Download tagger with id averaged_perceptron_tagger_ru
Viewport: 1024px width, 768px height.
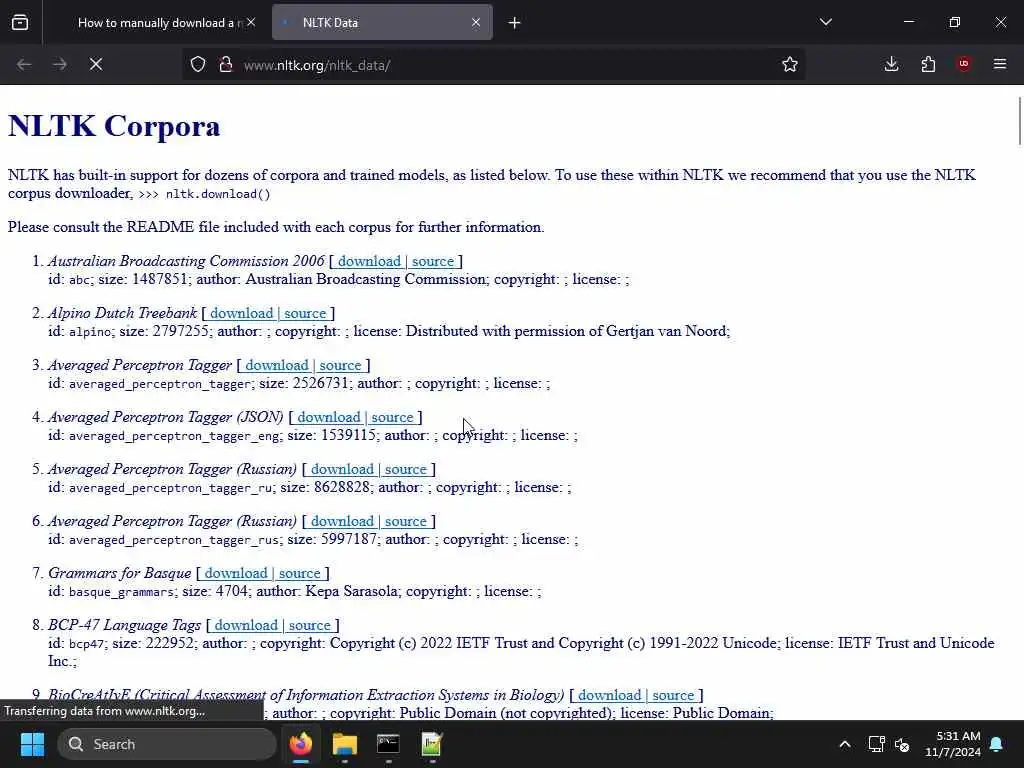point(342,469)
